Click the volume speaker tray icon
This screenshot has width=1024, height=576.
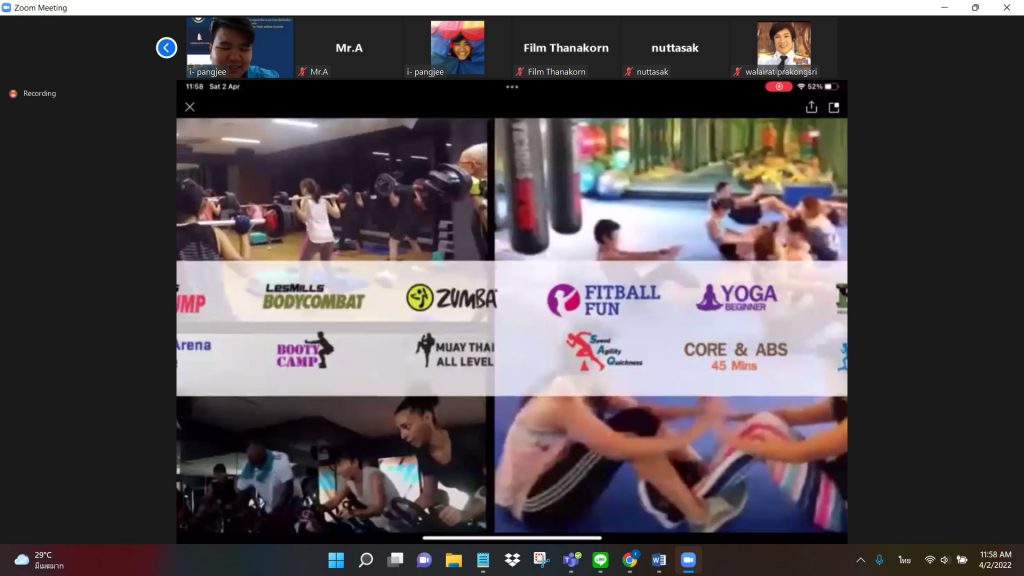point(944,560)
